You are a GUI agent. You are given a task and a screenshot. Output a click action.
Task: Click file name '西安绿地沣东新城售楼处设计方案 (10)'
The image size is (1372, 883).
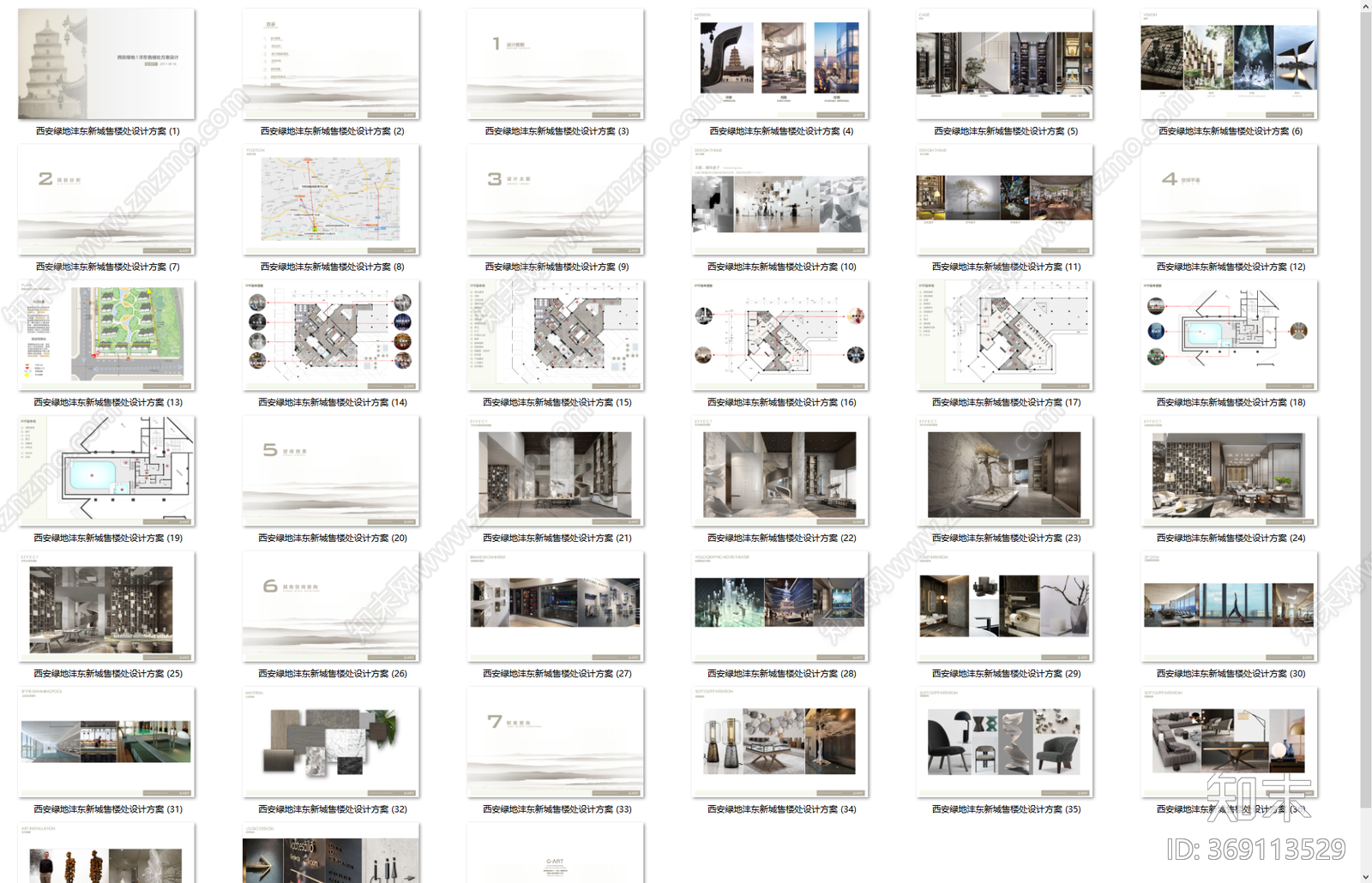[782, 267]
